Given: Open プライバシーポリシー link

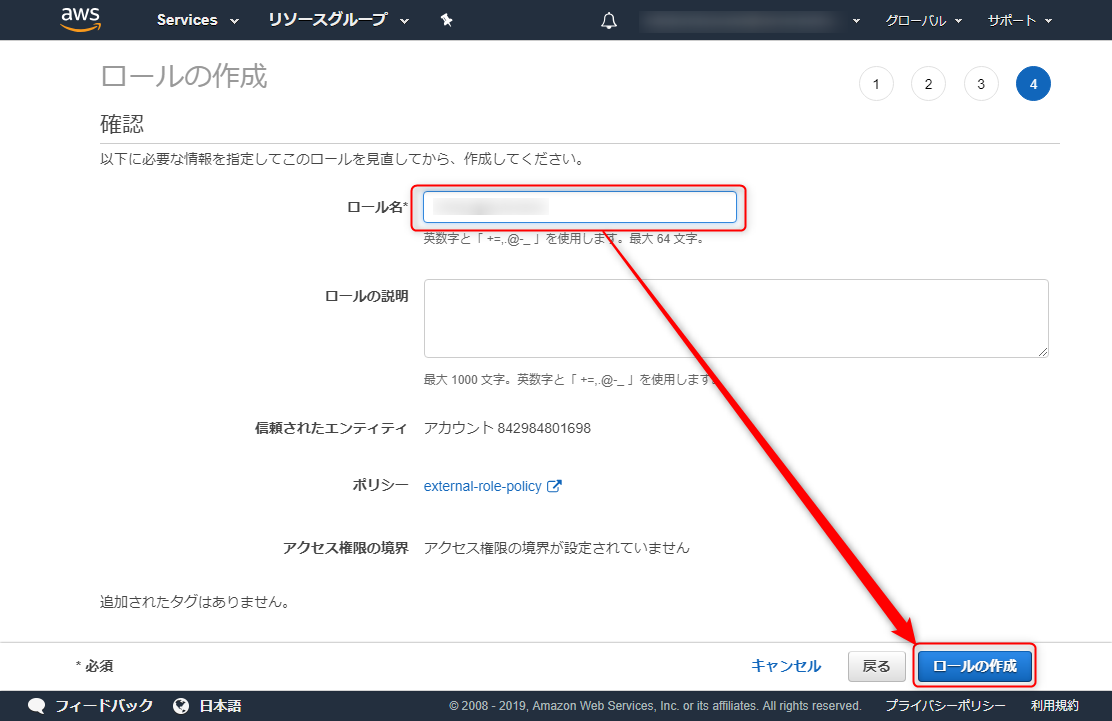Looking at the screenshot, I should pyautogui.click(x=945, y=706).
